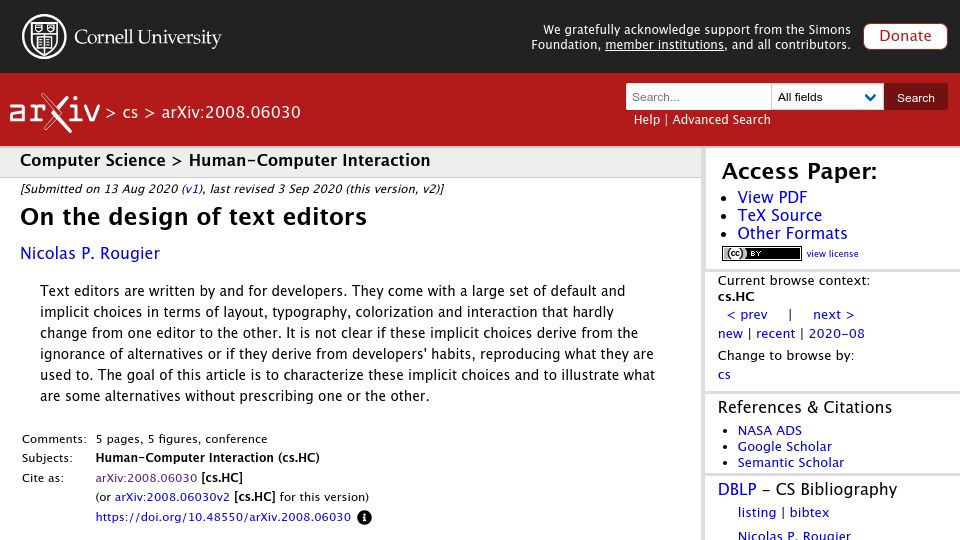The image size is (960, 540).
Task: Go to previous paper with < prev
Action: point(747,315)
